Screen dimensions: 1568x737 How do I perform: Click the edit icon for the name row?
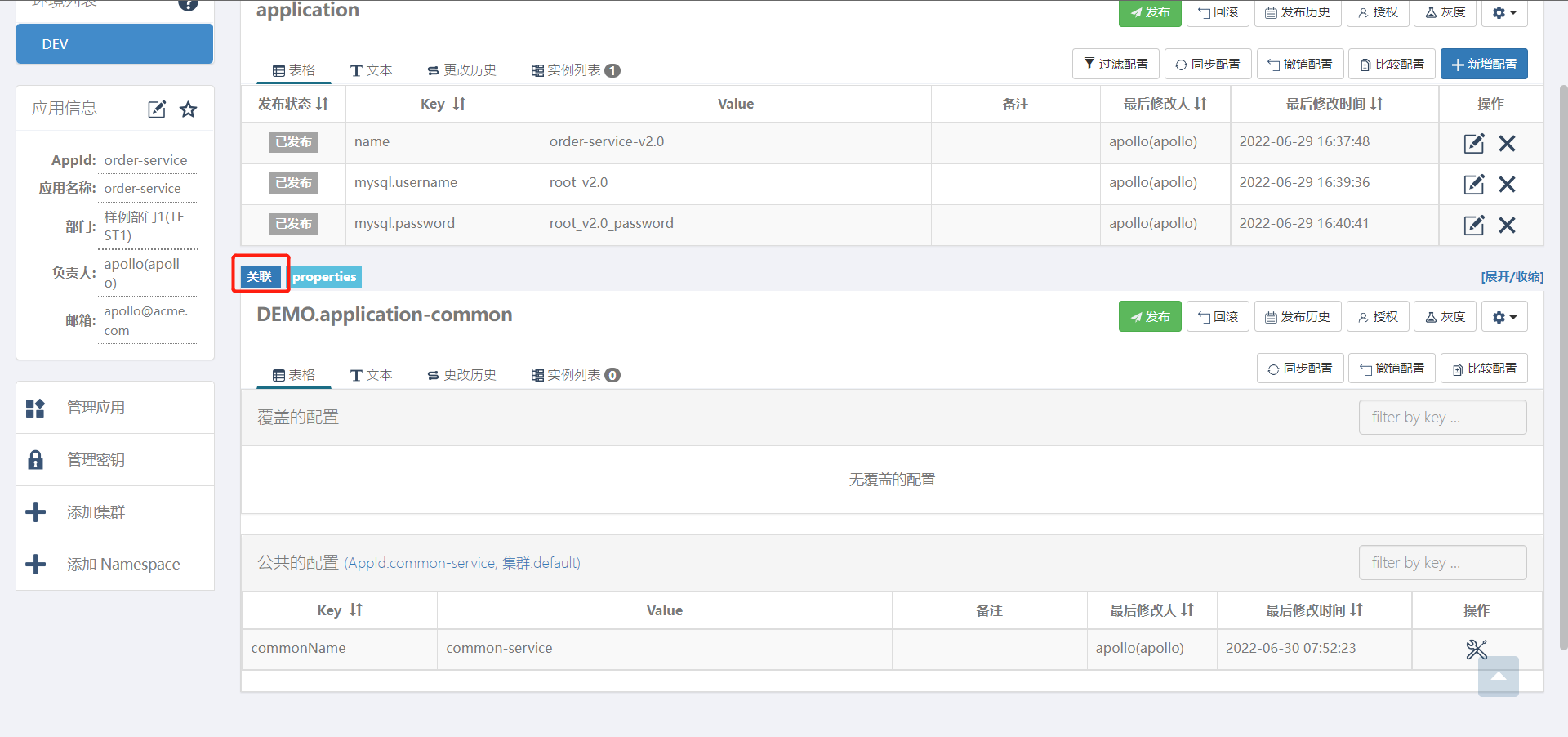pos(1473,144)
